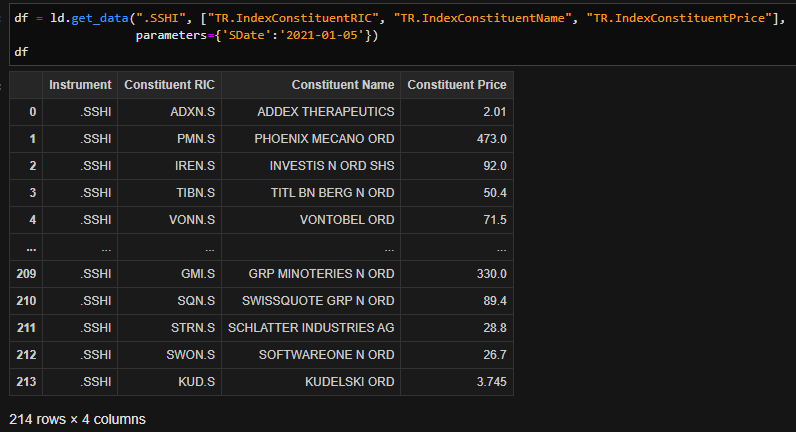This screenshot has height=432, width=796.
Task: Click TITL BN BERG N ORD cell
Action: point(311,193)
